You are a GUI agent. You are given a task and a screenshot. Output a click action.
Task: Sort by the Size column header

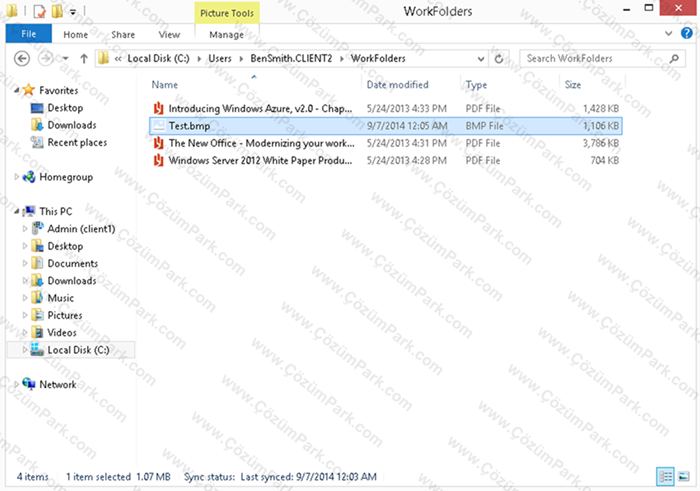point(573,85)
